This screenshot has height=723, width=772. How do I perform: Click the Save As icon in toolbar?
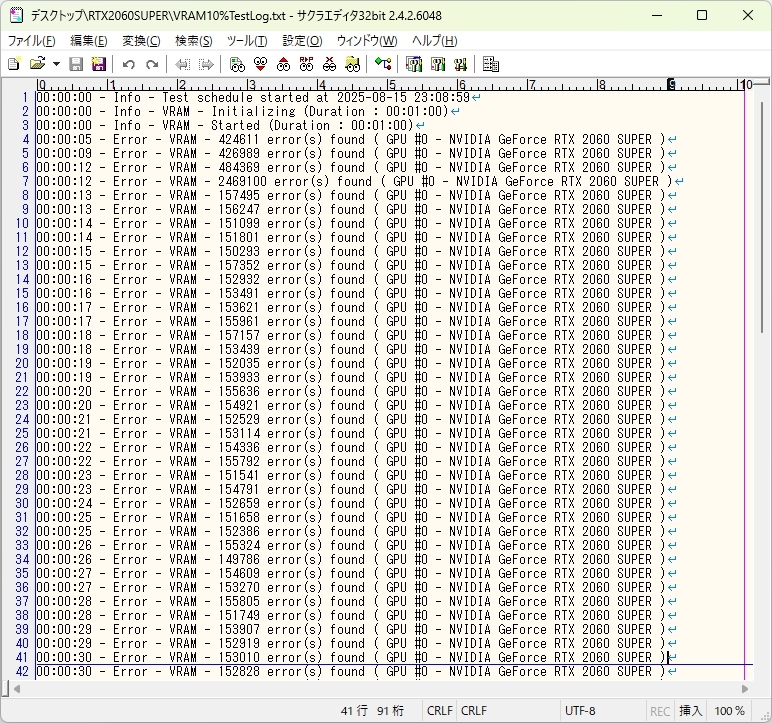tap(99, 64)
